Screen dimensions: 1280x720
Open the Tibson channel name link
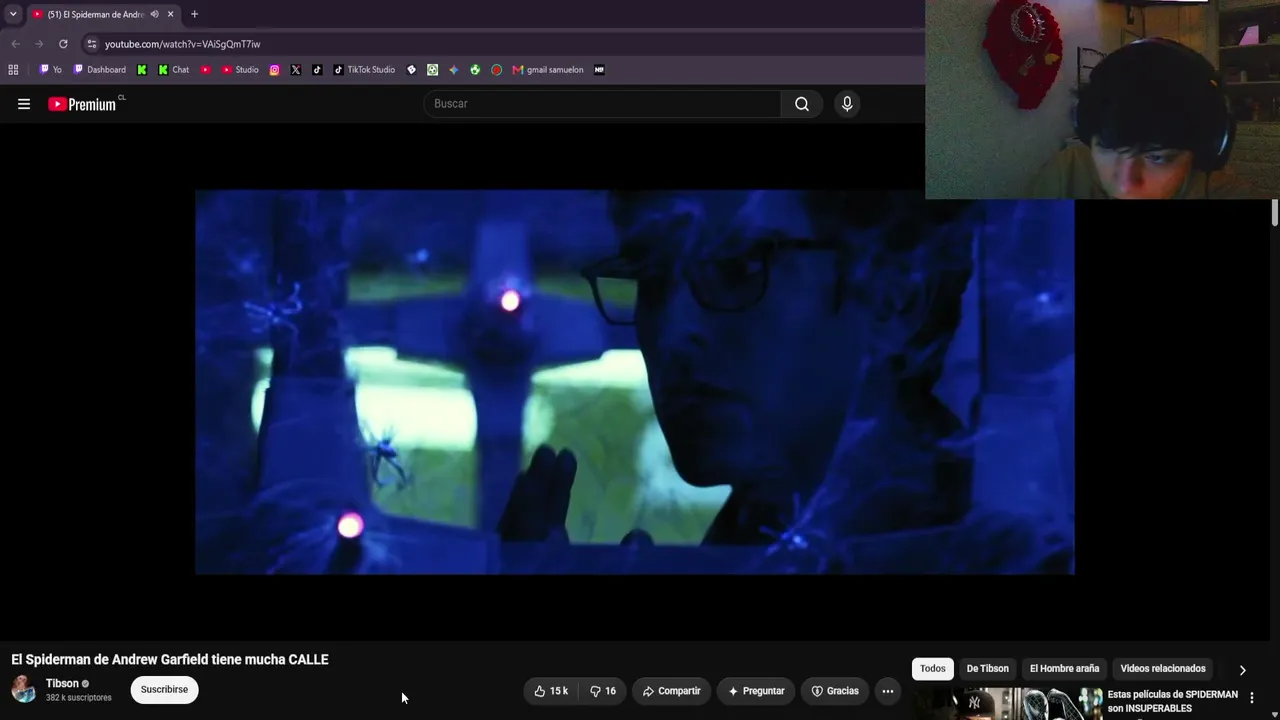(62, 684)
